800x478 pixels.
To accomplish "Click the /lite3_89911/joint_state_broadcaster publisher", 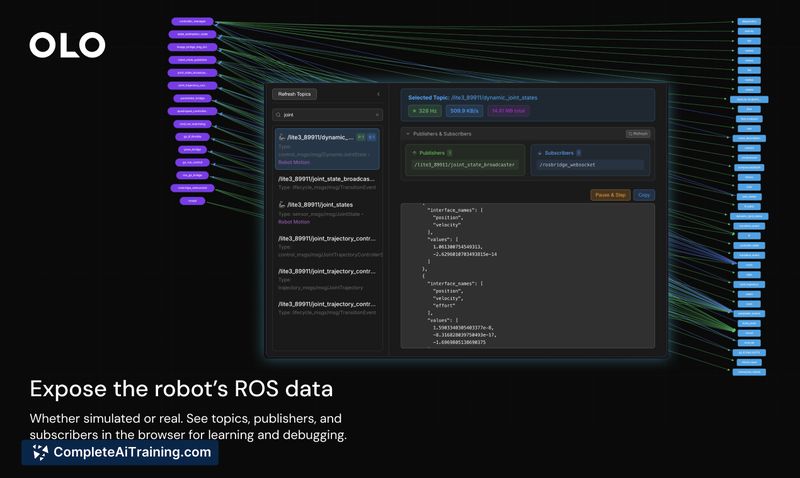I will (464, 165).
